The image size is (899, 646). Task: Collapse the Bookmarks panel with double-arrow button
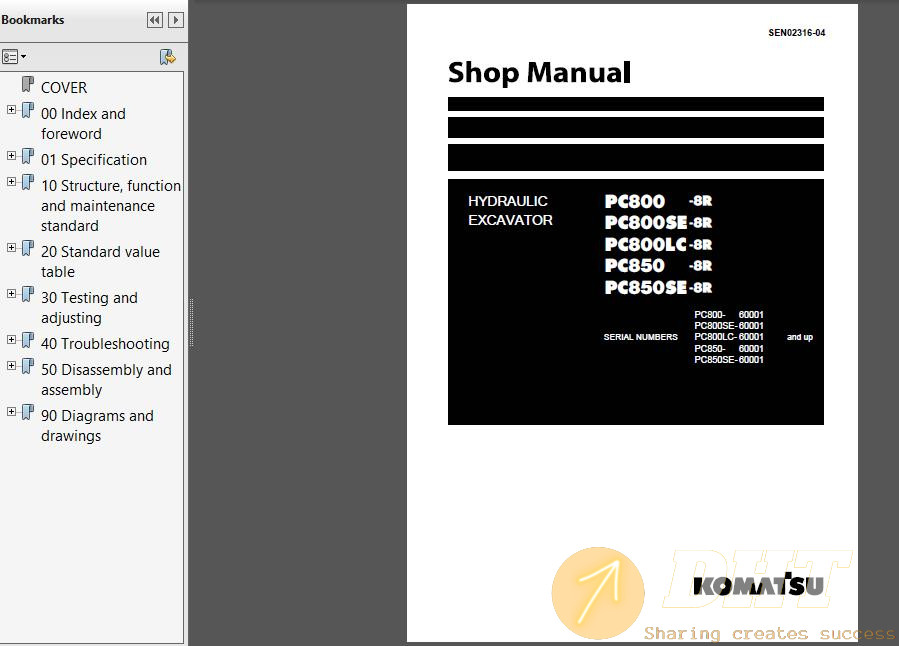155,20
